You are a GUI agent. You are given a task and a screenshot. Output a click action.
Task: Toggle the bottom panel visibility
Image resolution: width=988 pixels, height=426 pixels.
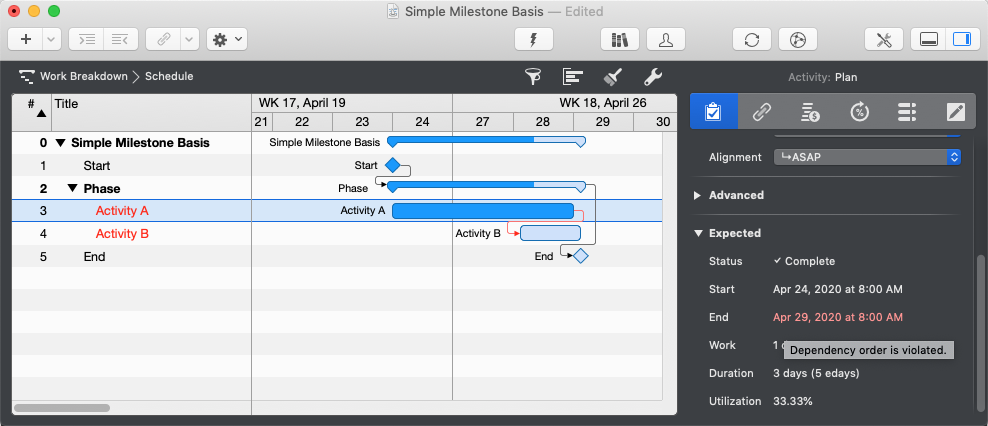pyautogui.click(x=928, y=40)
